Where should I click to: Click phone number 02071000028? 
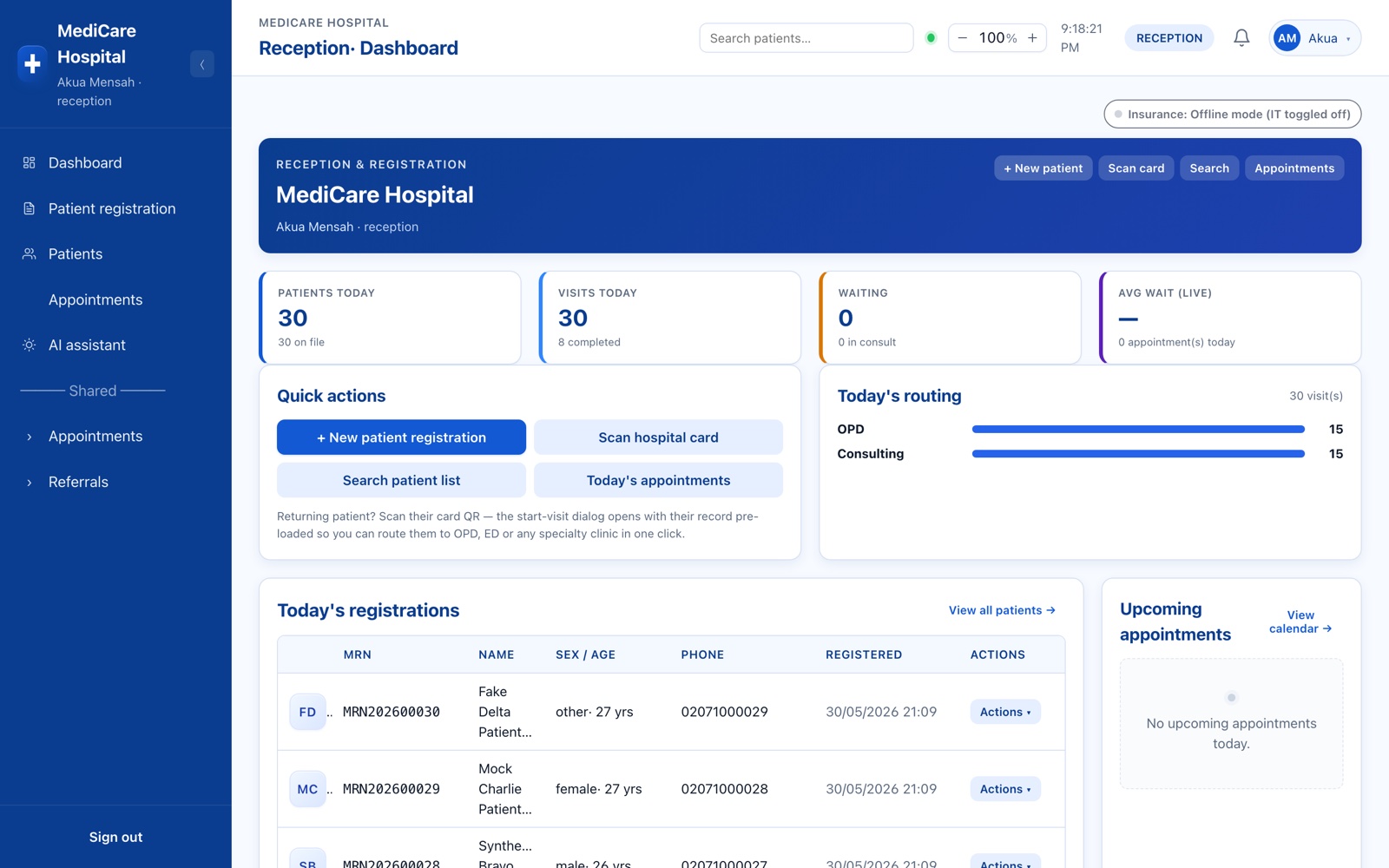point(724,789)
